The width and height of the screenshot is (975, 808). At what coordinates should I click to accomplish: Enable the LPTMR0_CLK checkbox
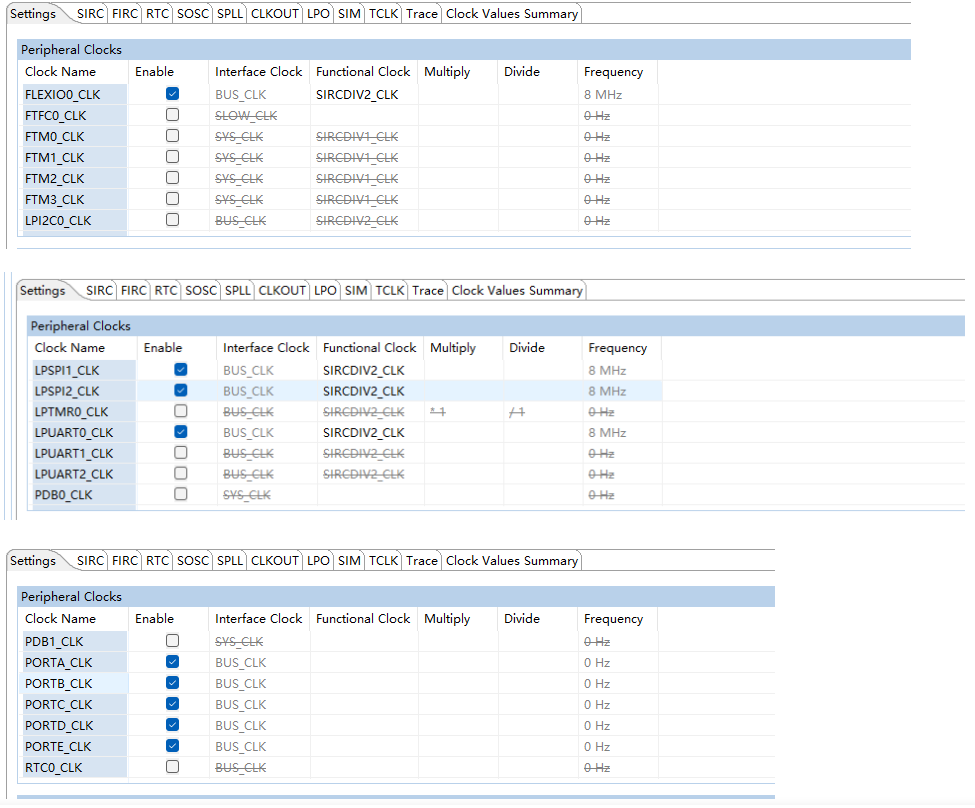point(180,411)
